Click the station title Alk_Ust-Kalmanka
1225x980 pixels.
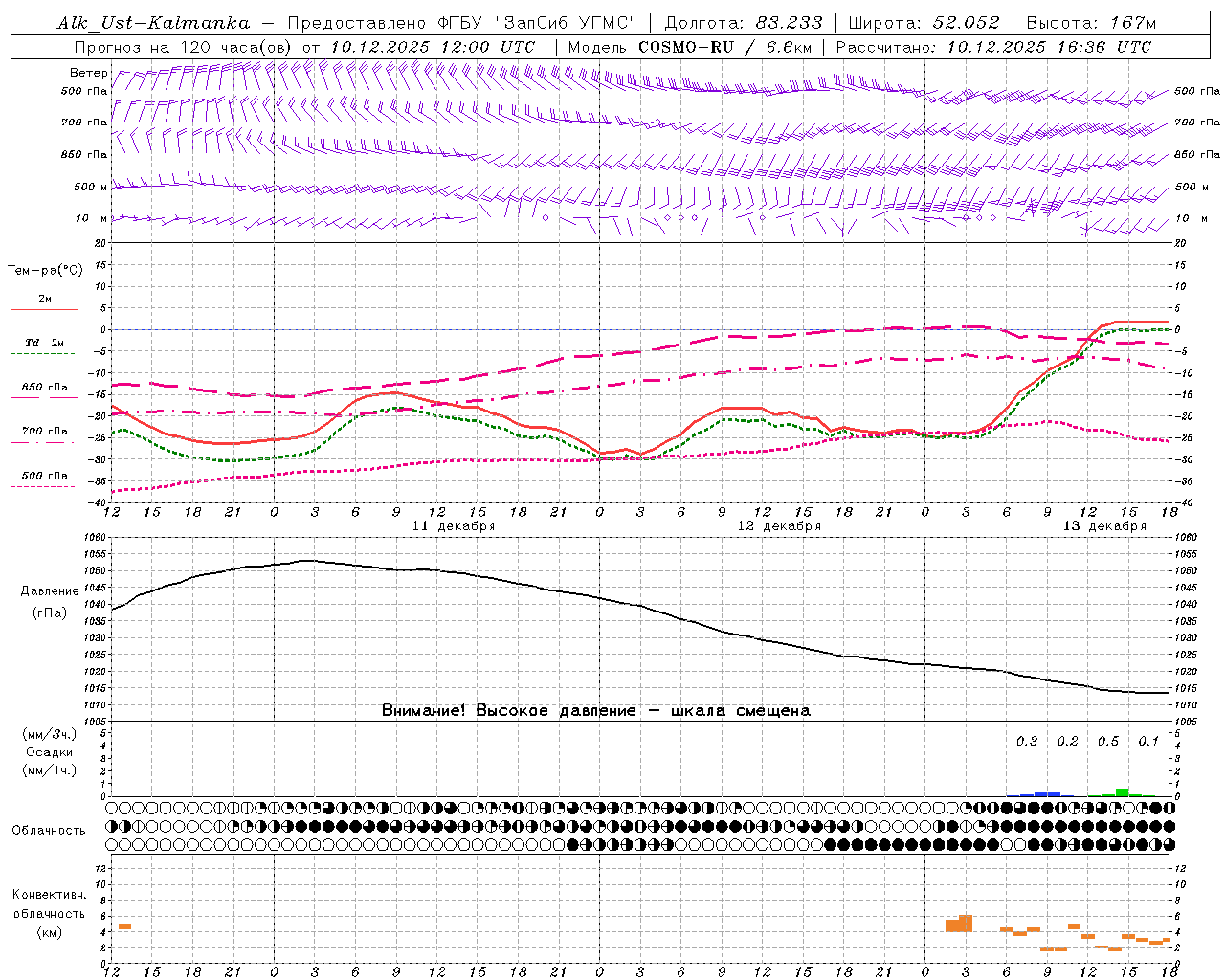coord(153,23)
